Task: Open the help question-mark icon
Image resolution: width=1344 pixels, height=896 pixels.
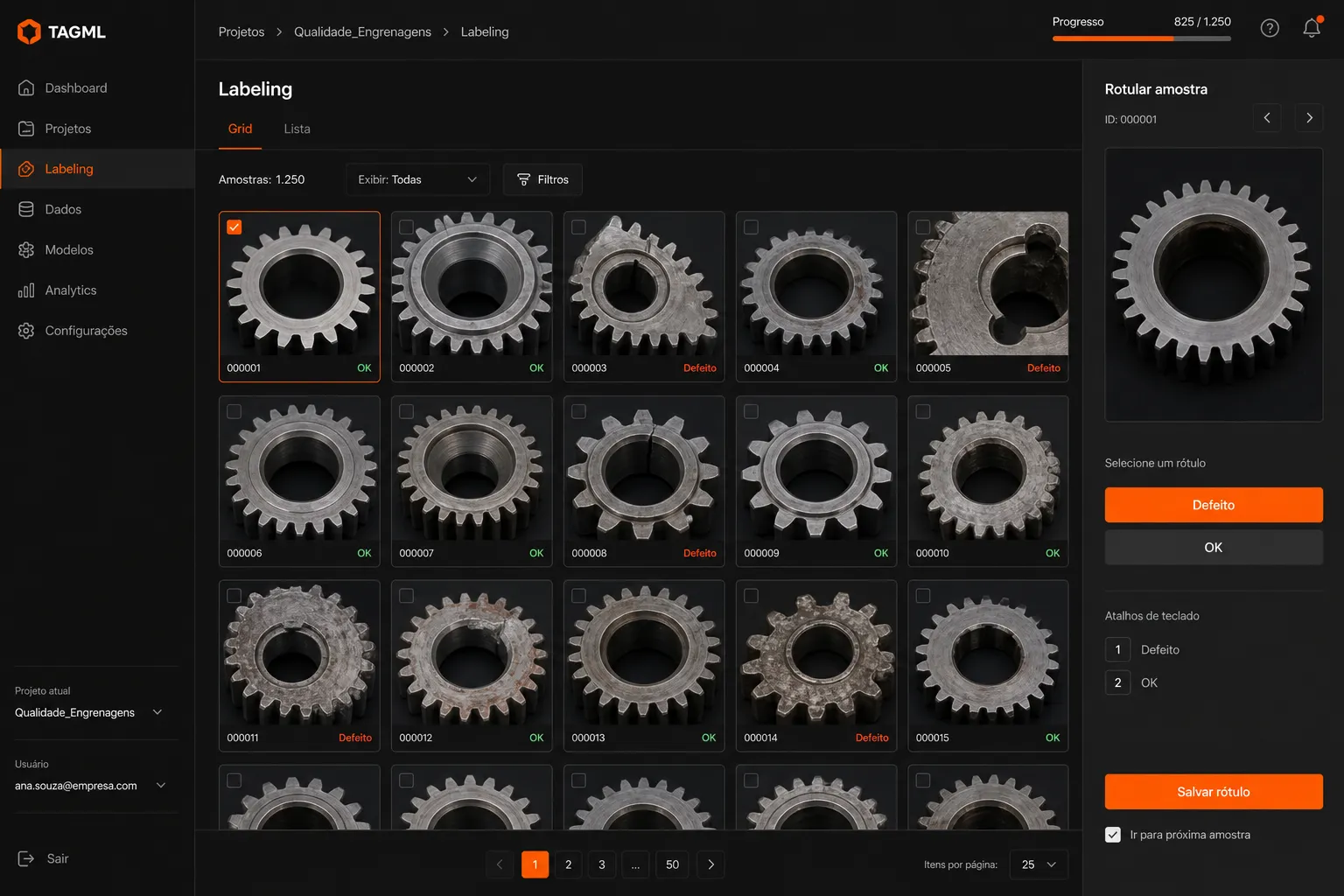Action: 1270,29
